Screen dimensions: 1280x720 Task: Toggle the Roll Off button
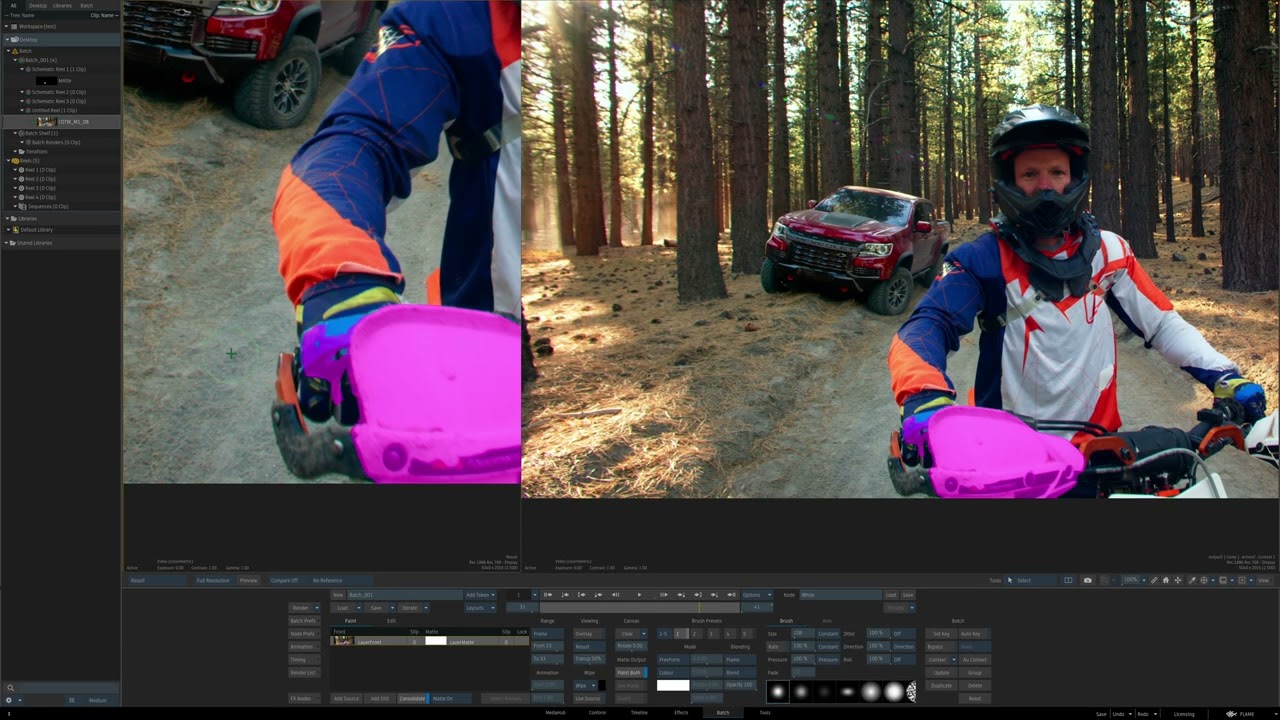(903, 659)
